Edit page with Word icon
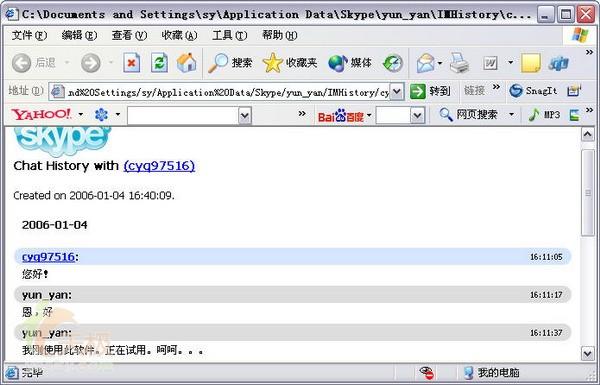The image size is (600, 385). [491, 63]
